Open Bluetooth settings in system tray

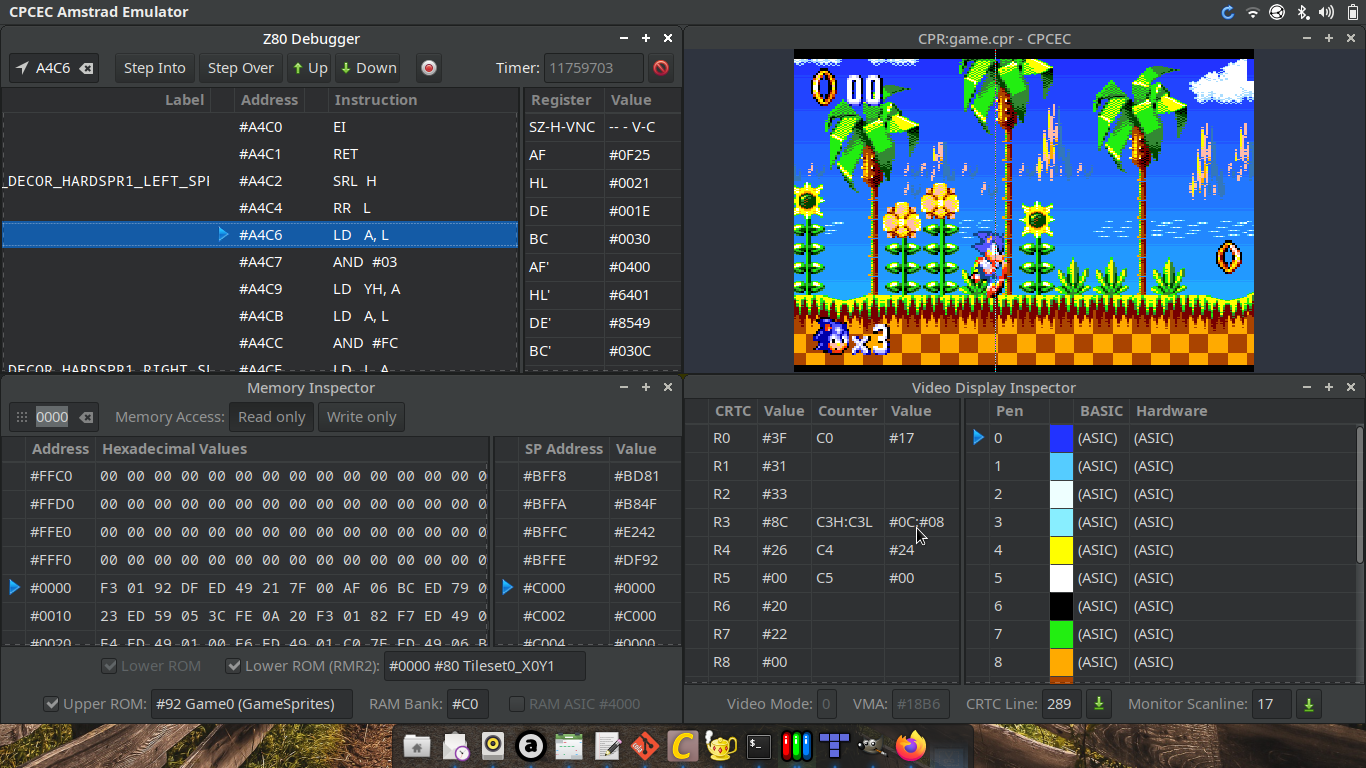click(x=1302, y=12)
